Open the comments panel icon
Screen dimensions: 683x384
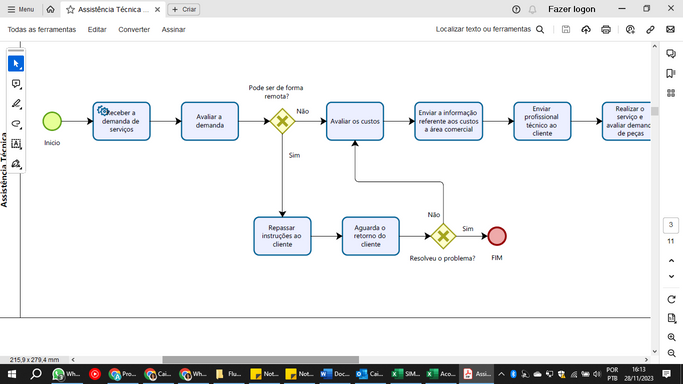[671, 54]
